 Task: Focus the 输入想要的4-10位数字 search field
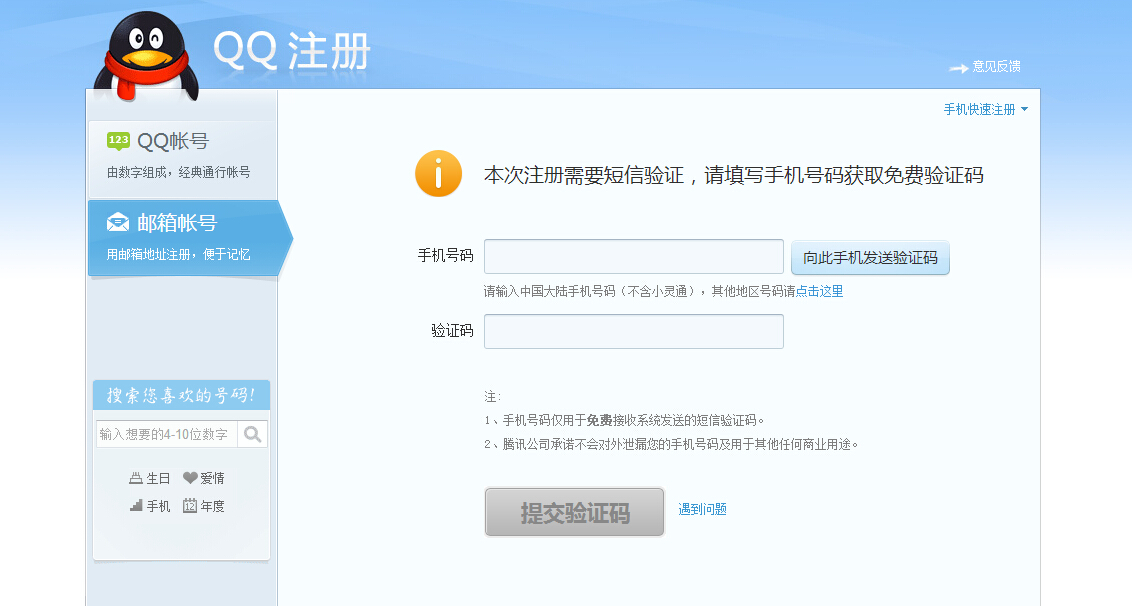pyautogui.click(x=167, y=434)
